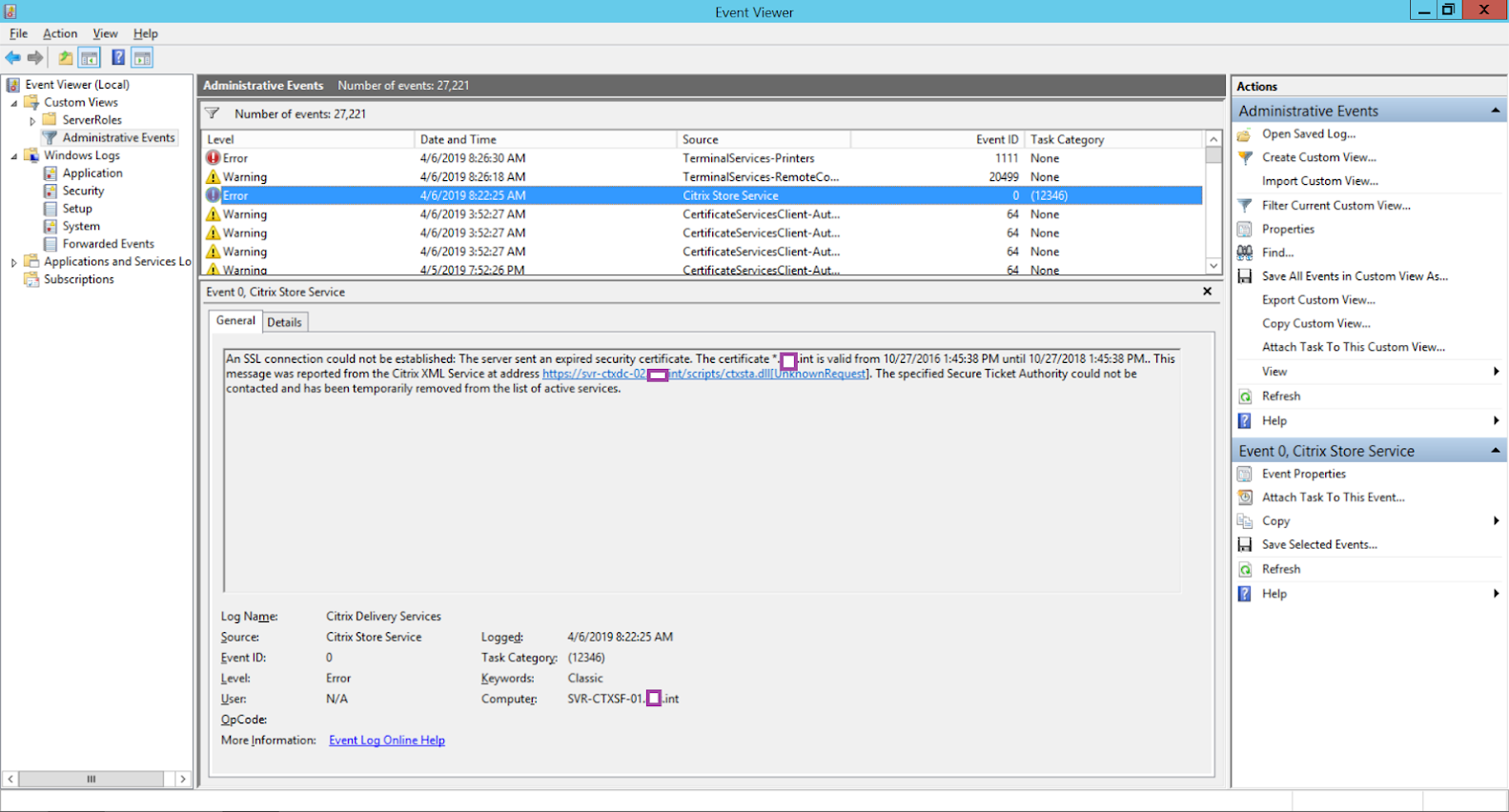Open the File menu
Viewport: 1509px width, 812px height.
click(x=18, y=33)
